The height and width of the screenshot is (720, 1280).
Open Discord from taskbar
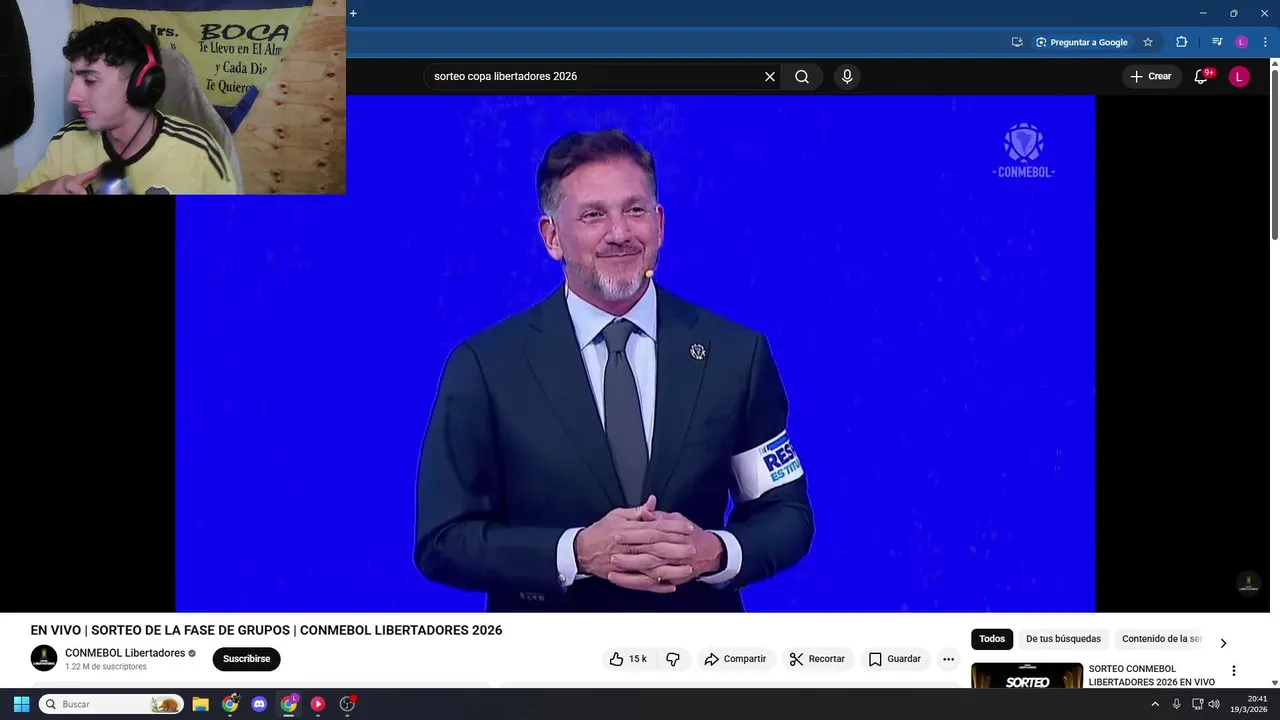(x=259, y=704)
